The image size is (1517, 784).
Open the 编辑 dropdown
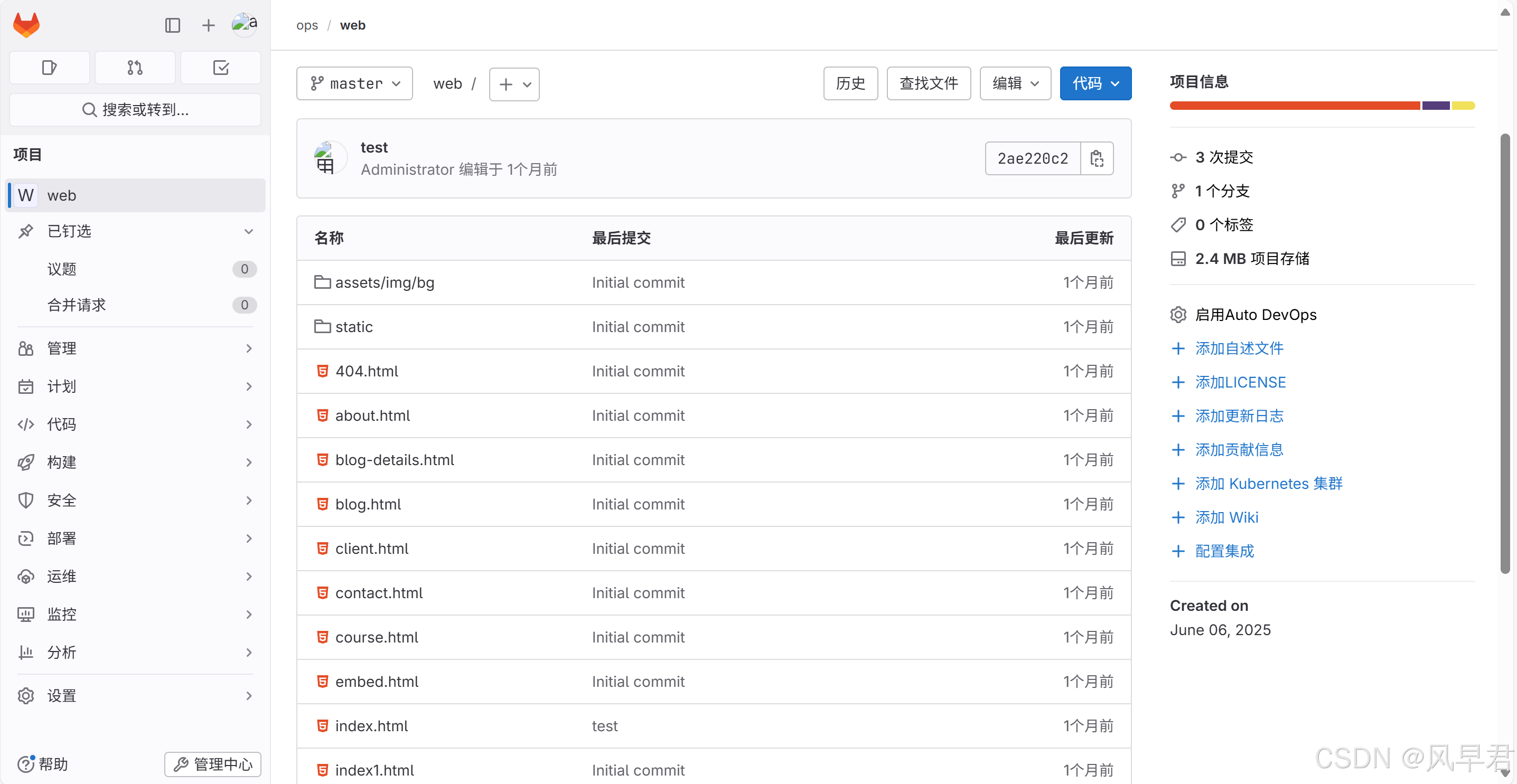point(1015,83)
